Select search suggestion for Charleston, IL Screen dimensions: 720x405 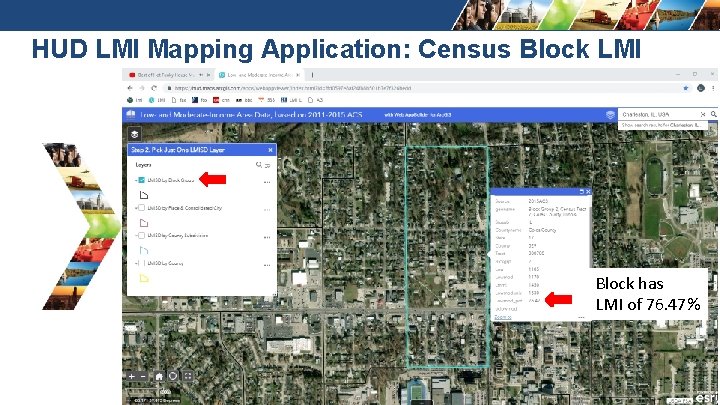click(x=663, y=125)
